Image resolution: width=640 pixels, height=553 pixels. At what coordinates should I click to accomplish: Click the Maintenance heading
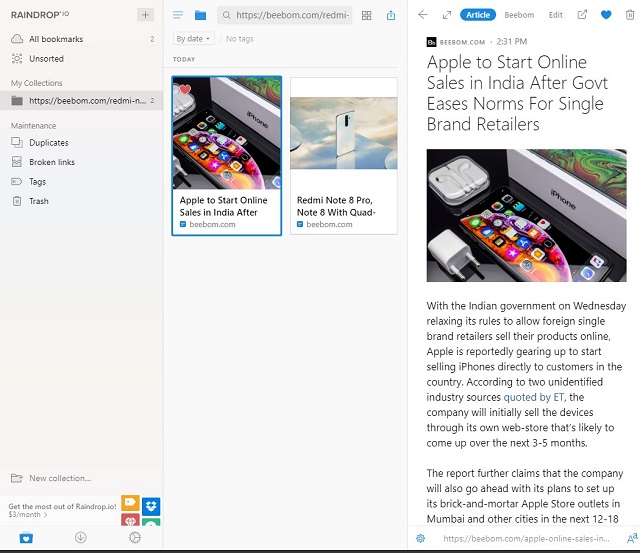point(33,126)
